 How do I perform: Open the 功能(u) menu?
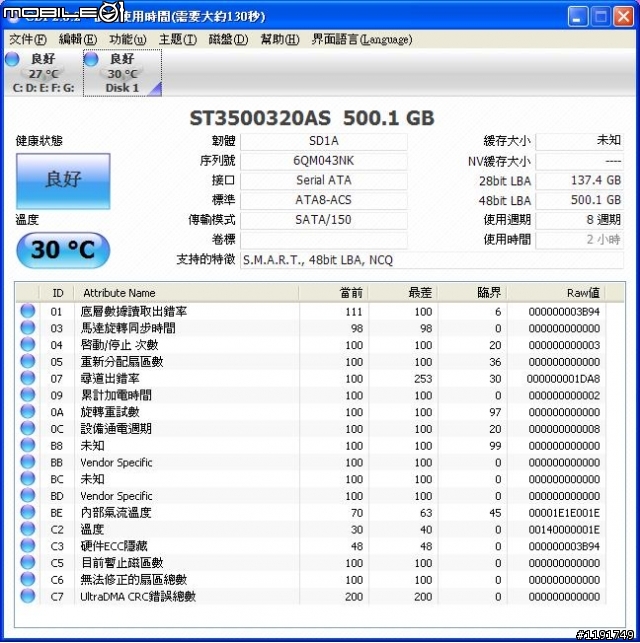128,39
